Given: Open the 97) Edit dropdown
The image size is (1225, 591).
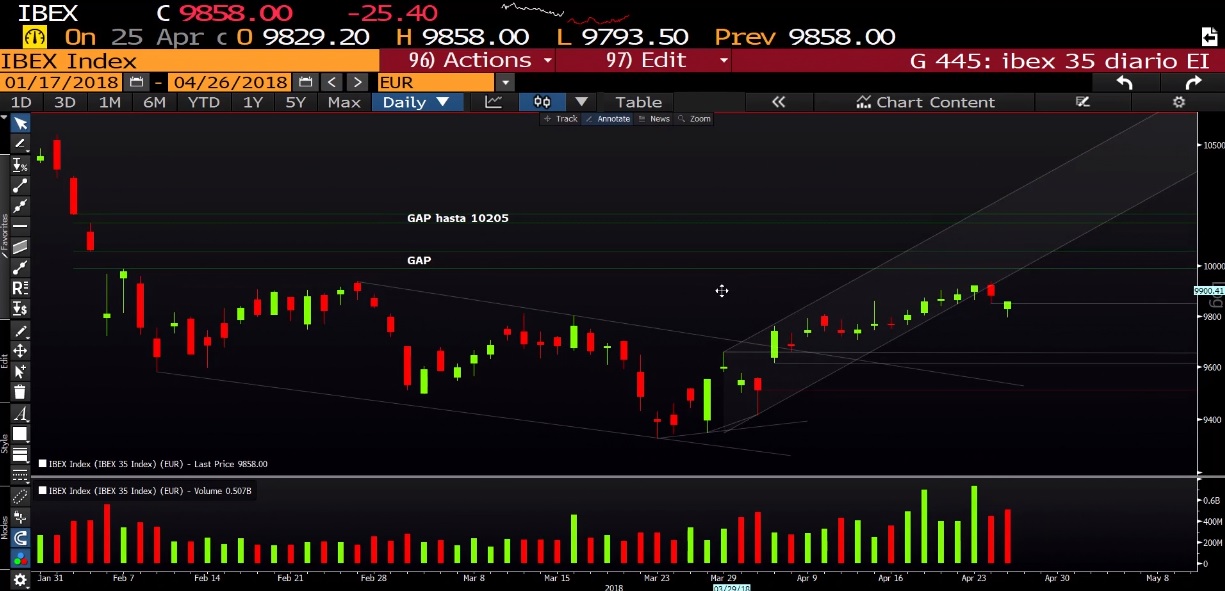Looking at the screenshot, I should [x=644, y=60].
